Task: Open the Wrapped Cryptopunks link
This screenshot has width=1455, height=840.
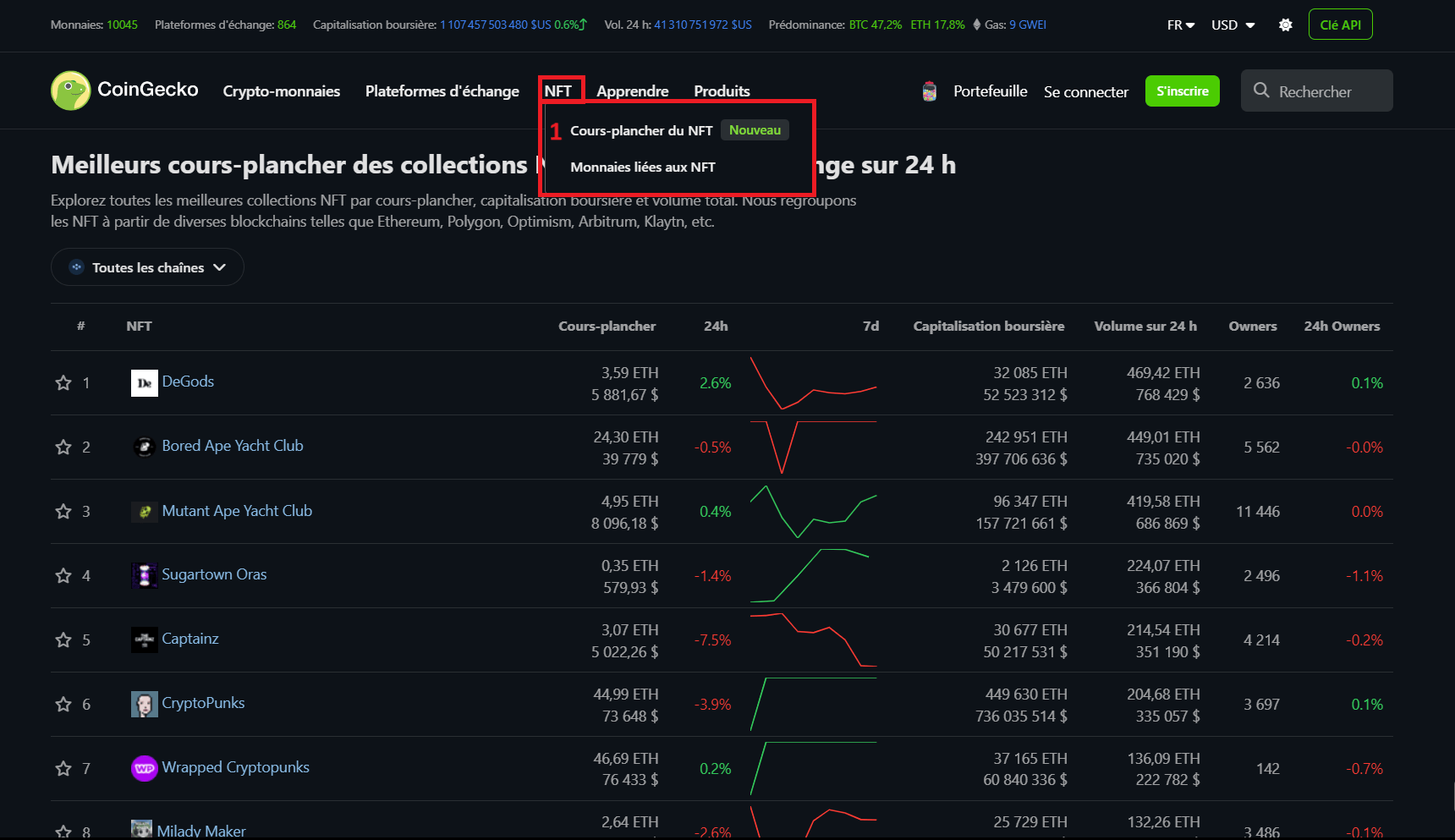Action: click(x=235, y=767)
